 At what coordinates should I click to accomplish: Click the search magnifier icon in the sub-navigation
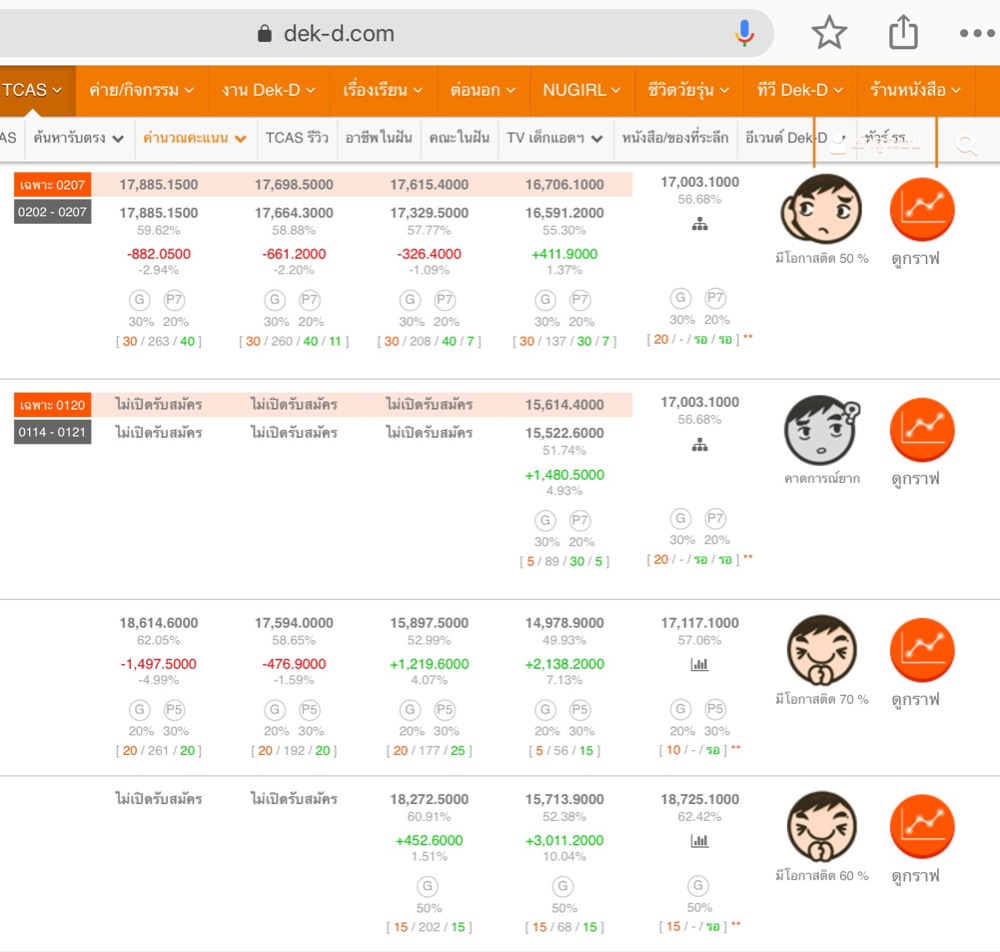(x=966, y=145)
